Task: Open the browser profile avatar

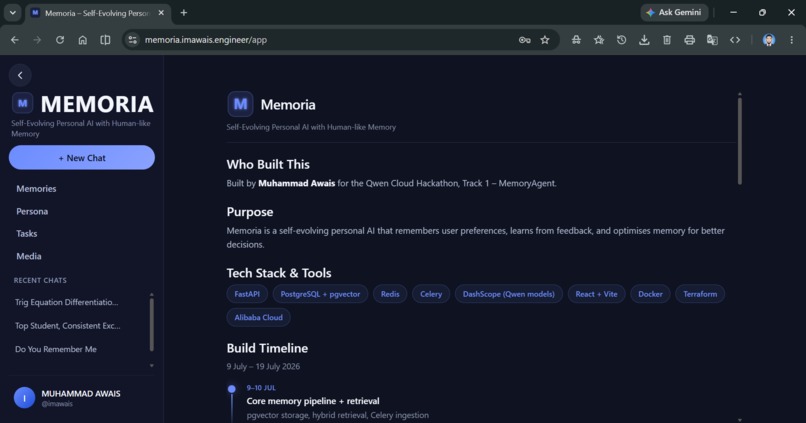Action: click(768, 40)
